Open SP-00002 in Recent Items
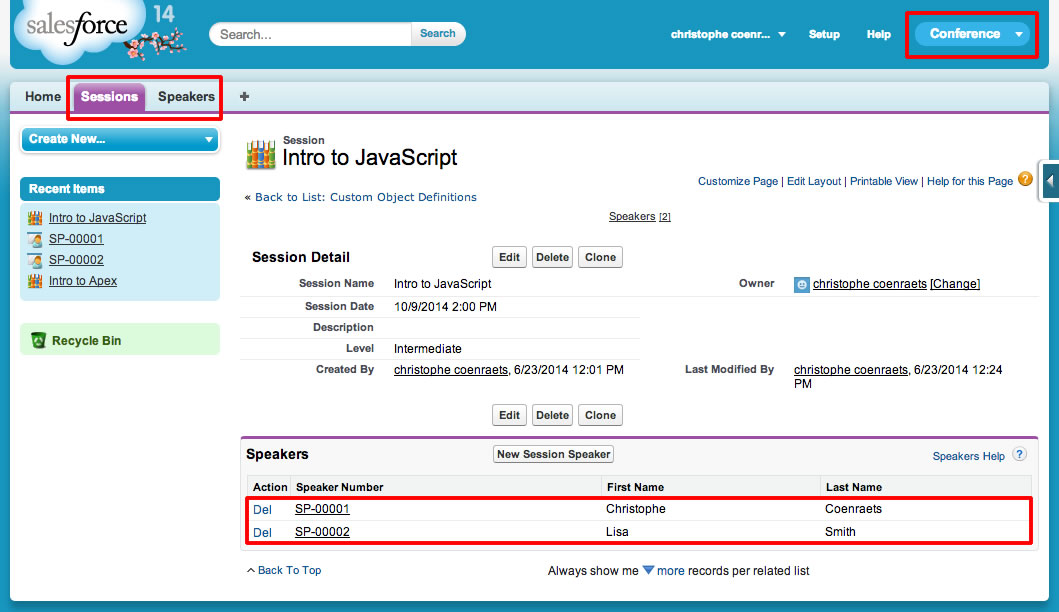This screenshot has width=1059, height=612. pyautogui.click(x=76, y=259)
